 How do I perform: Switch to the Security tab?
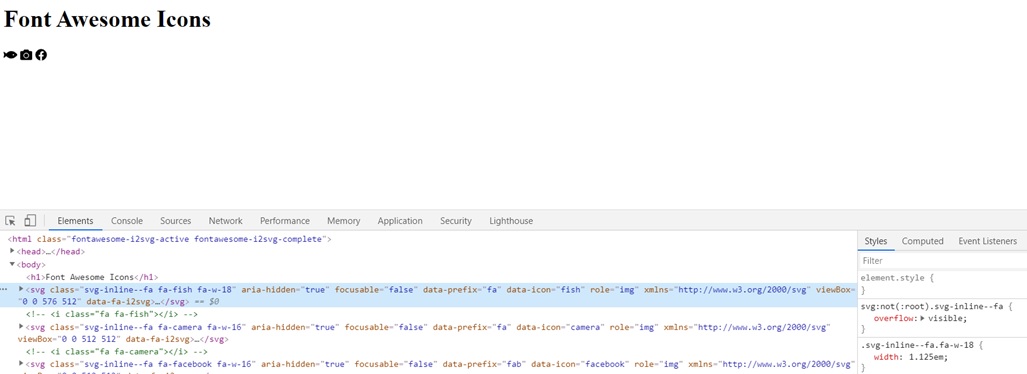click(456, 221)
